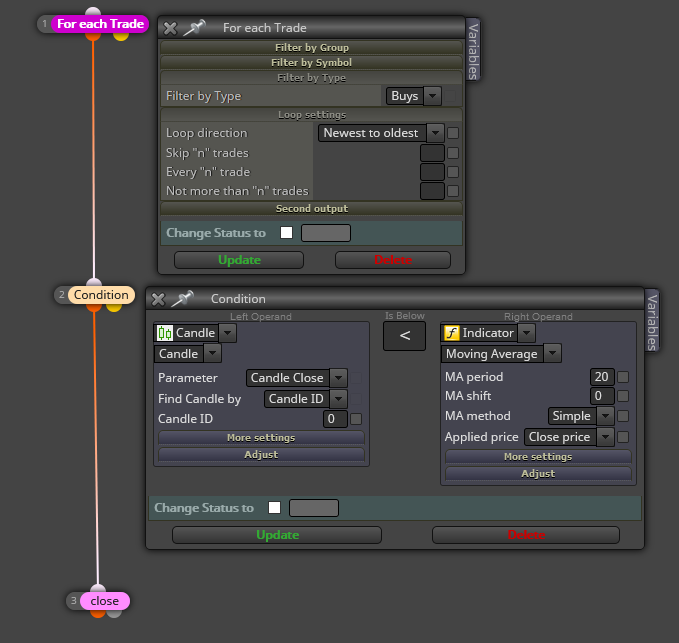Toggle checkbox next to Loop direction
This screenshot has width=679, height=643.
click(453, 133)
